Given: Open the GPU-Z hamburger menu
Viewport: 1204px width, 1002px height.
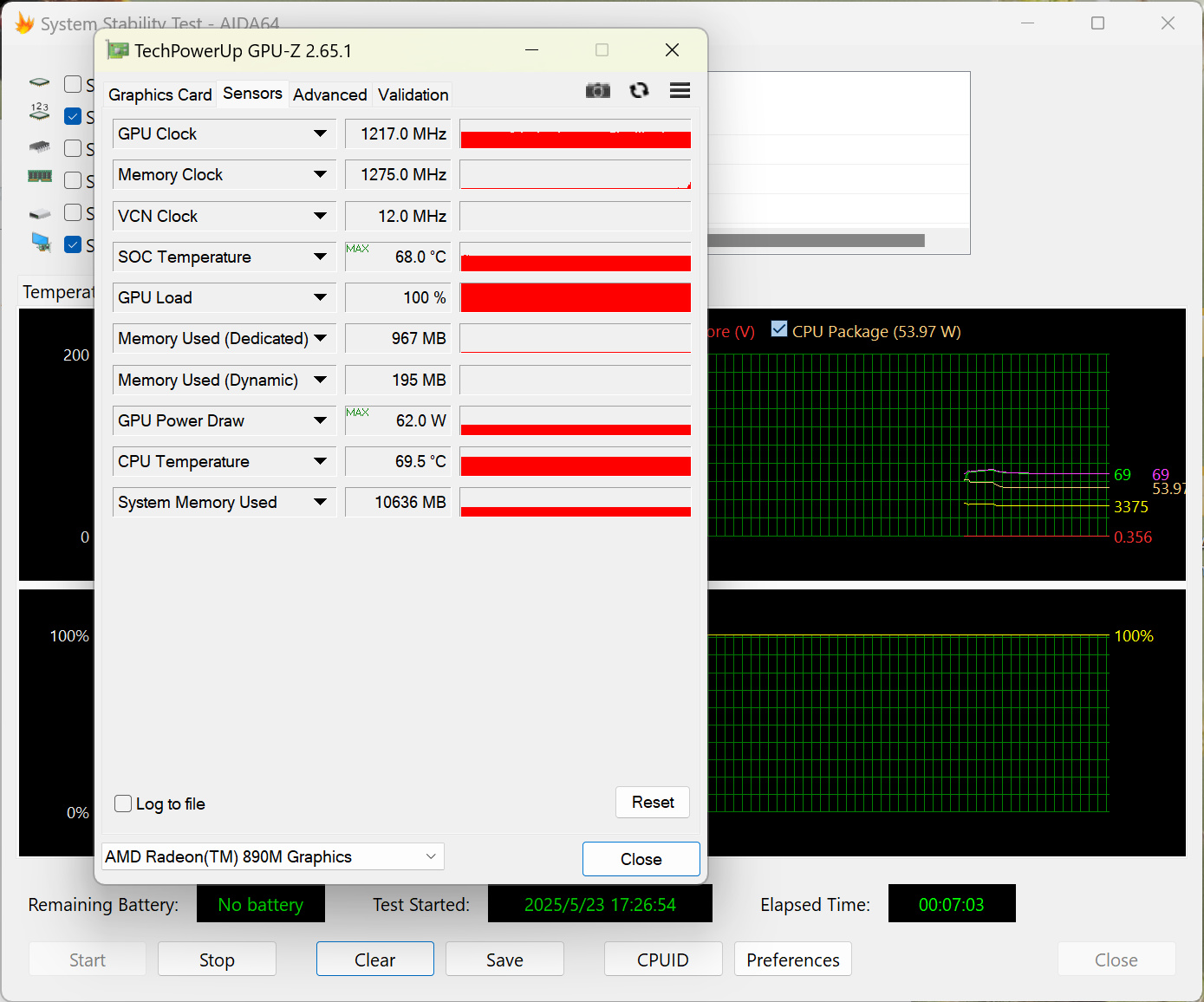Looking at the screenshot, I should [680, 90].
